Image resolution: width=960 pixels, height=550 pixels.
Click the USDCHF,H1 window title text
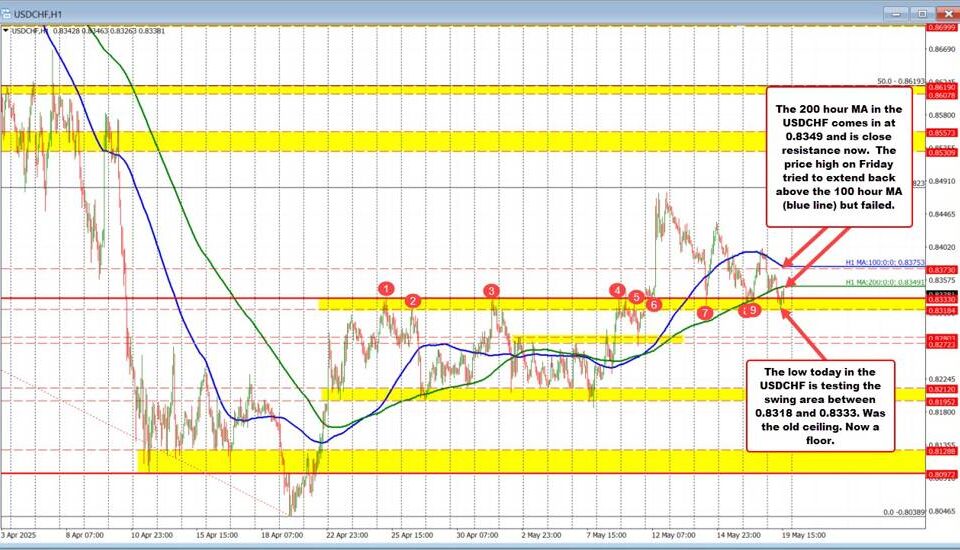38,13
